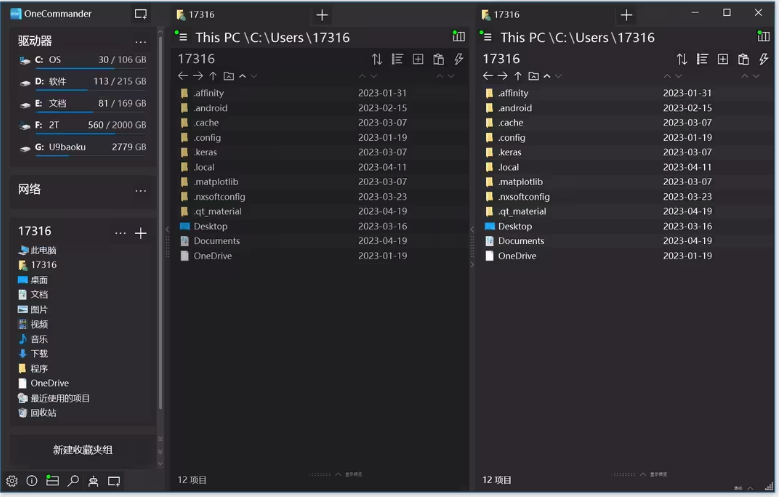
Task: Open 下载 in the favorites list
Action: point(33,354)
